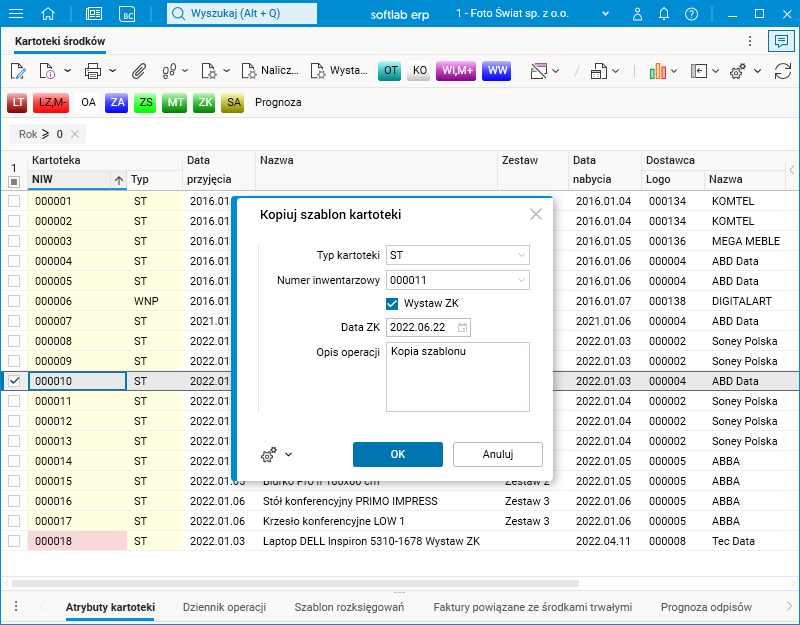800x625 pixels.
Task: Click the paperclip attachments icon
Action: coord(139,71)
